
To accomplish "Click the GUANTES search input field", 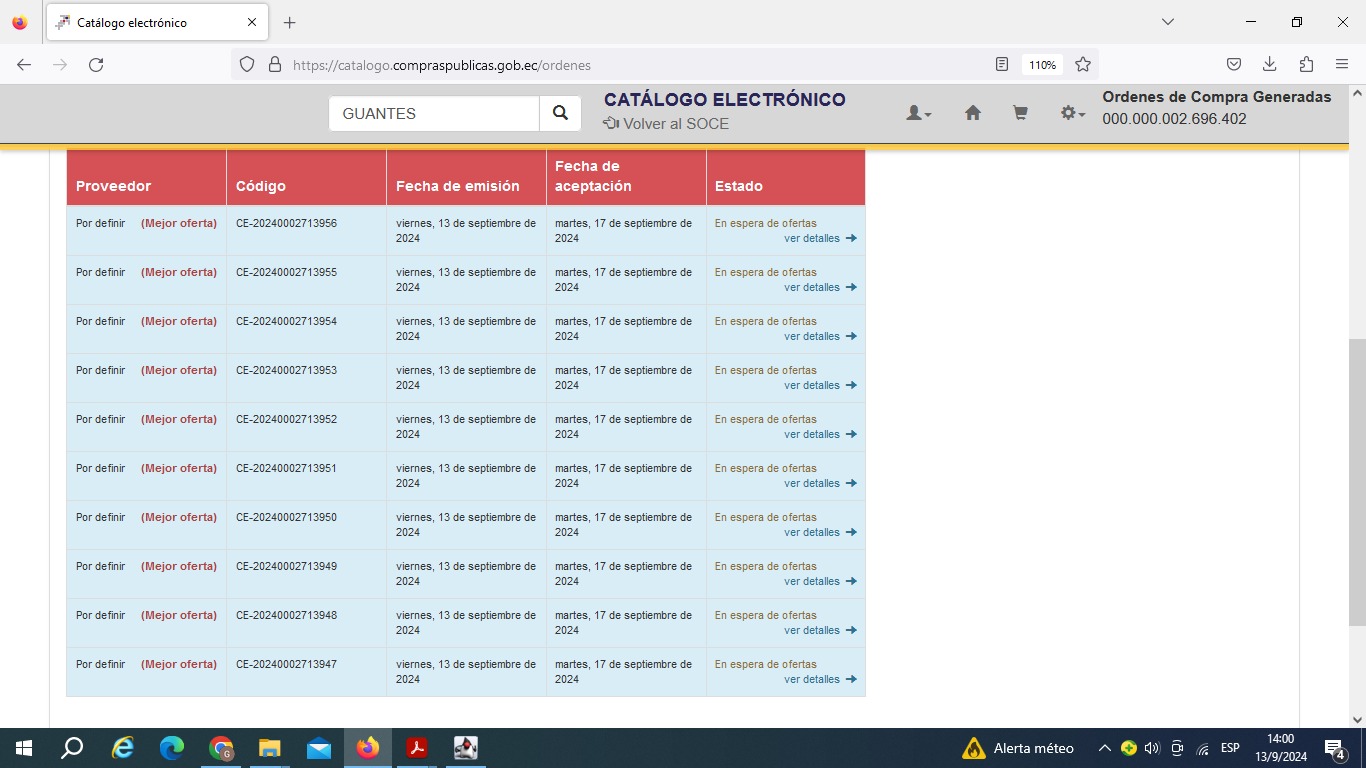I will (x=433, y=114).
